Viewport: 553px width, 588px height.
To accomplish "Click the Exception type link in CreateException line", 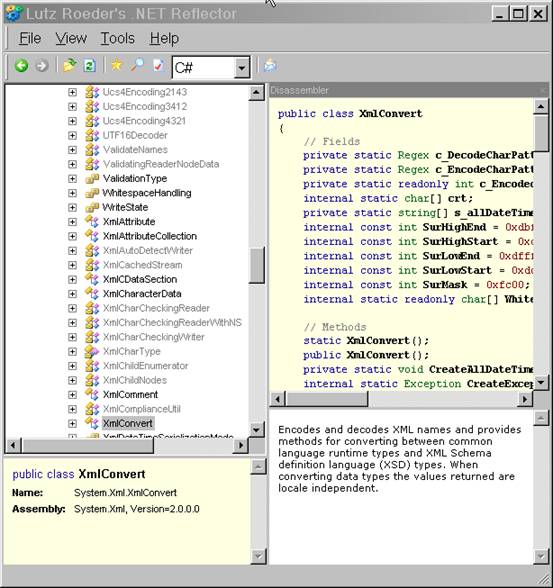I will [x=432, y=384].
